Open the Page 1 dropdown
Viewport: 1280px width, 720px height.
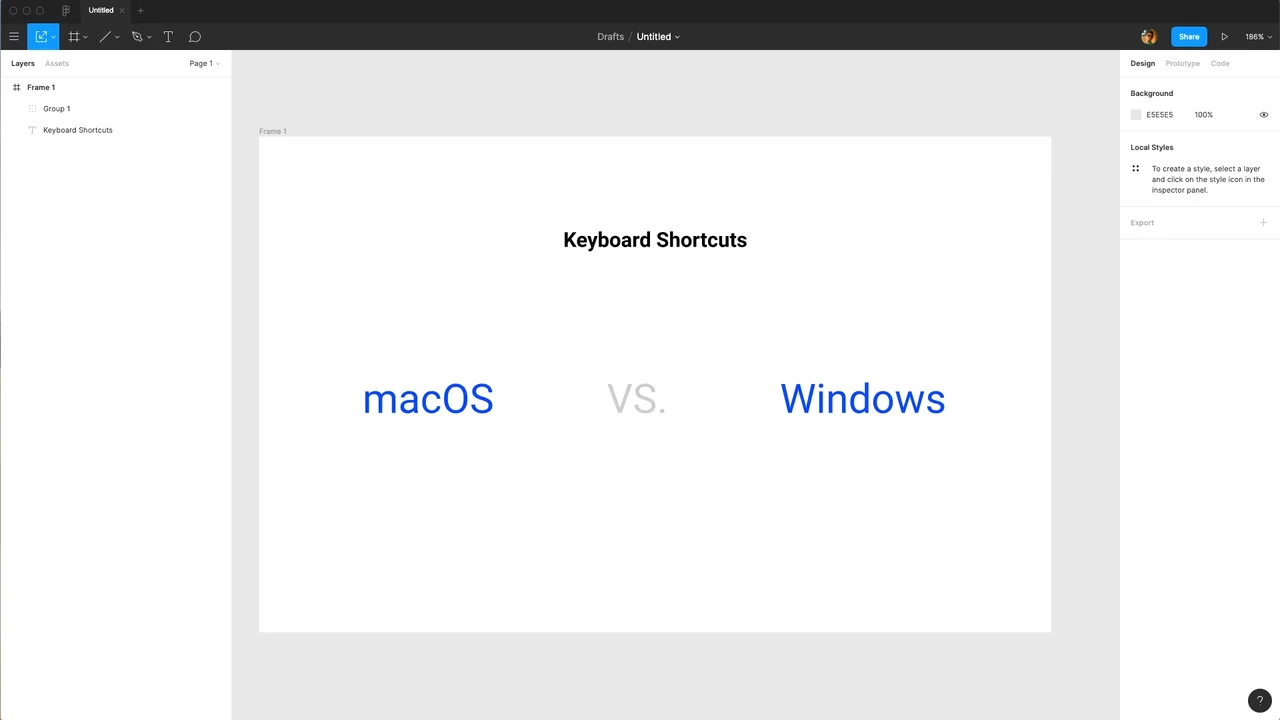205,63
